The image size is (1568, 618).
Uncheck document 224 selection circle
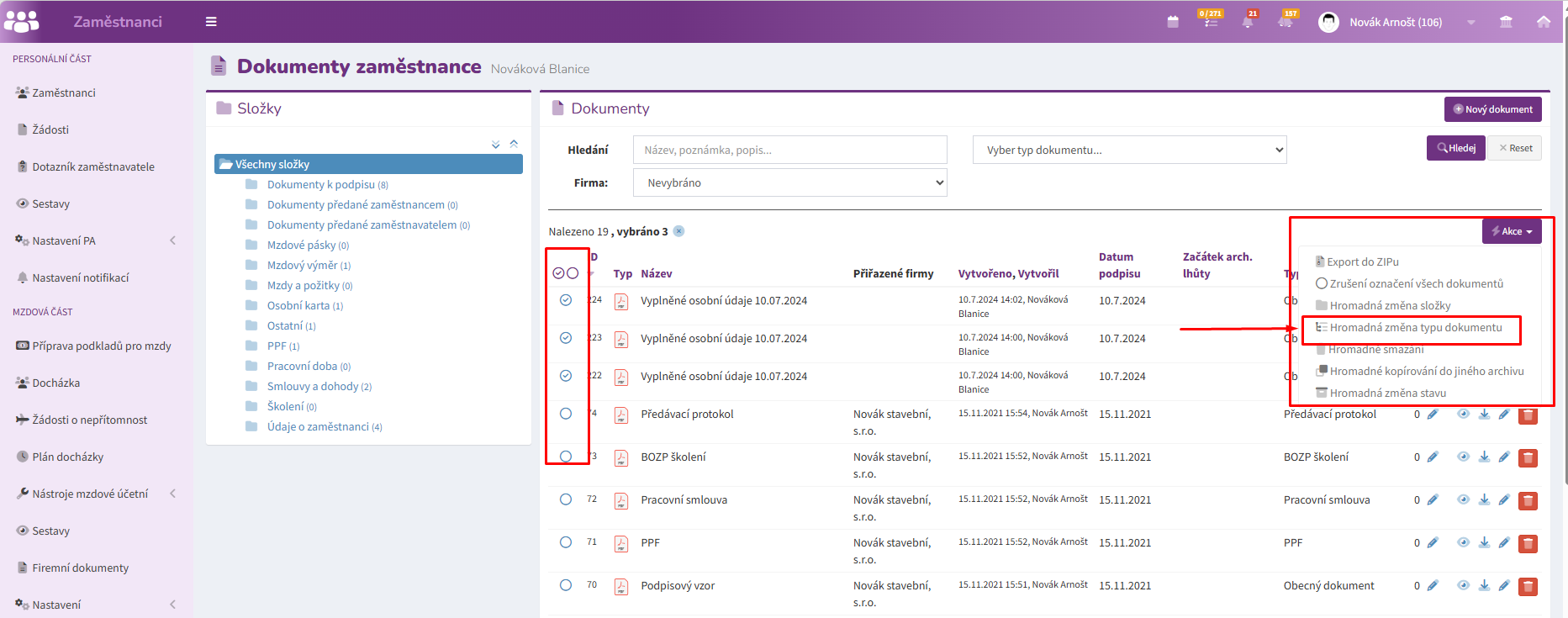(x=566, y=300)
